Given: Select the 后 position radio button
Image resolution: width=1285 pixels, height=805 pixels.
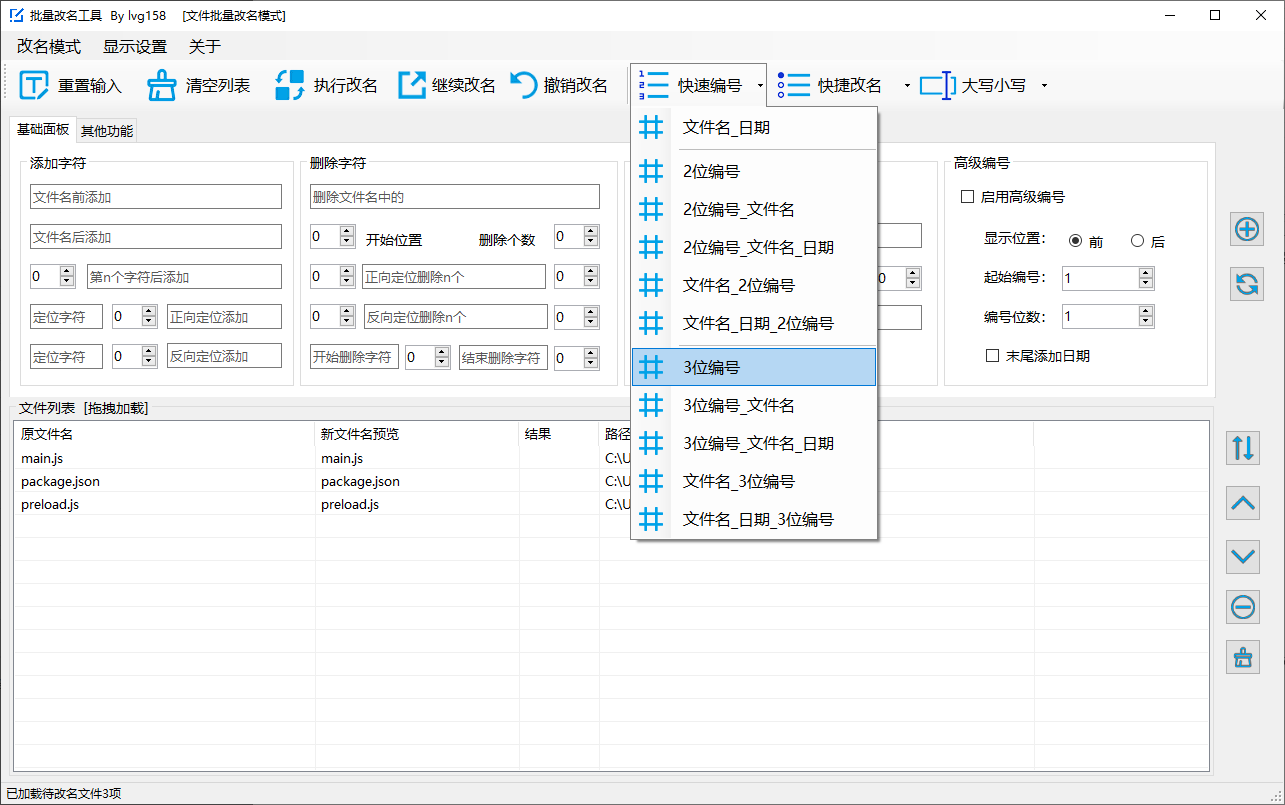Looking at the screenshot, I should [x=1137, y=241].
